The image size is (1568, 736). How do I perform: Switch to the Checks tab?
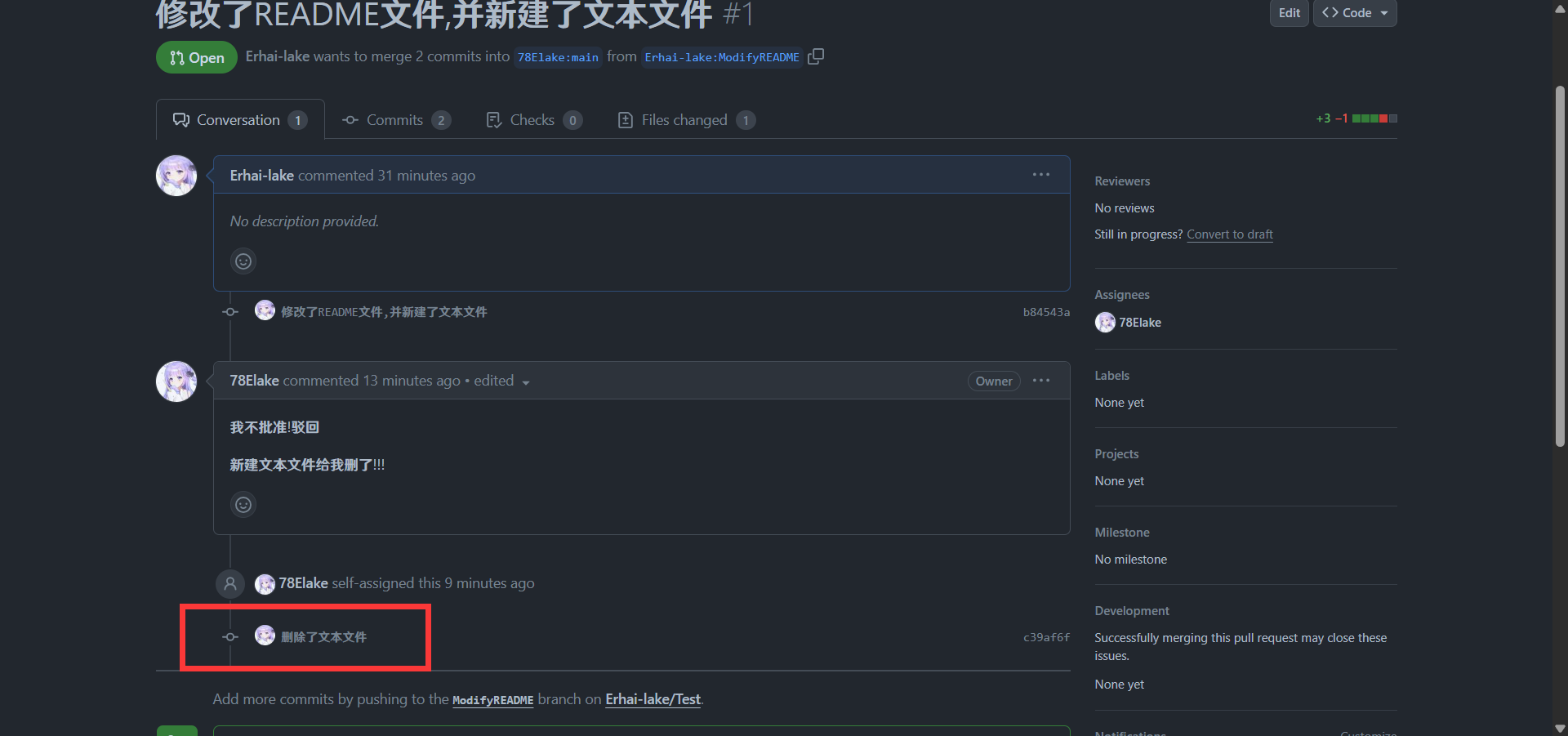[532, 120]
